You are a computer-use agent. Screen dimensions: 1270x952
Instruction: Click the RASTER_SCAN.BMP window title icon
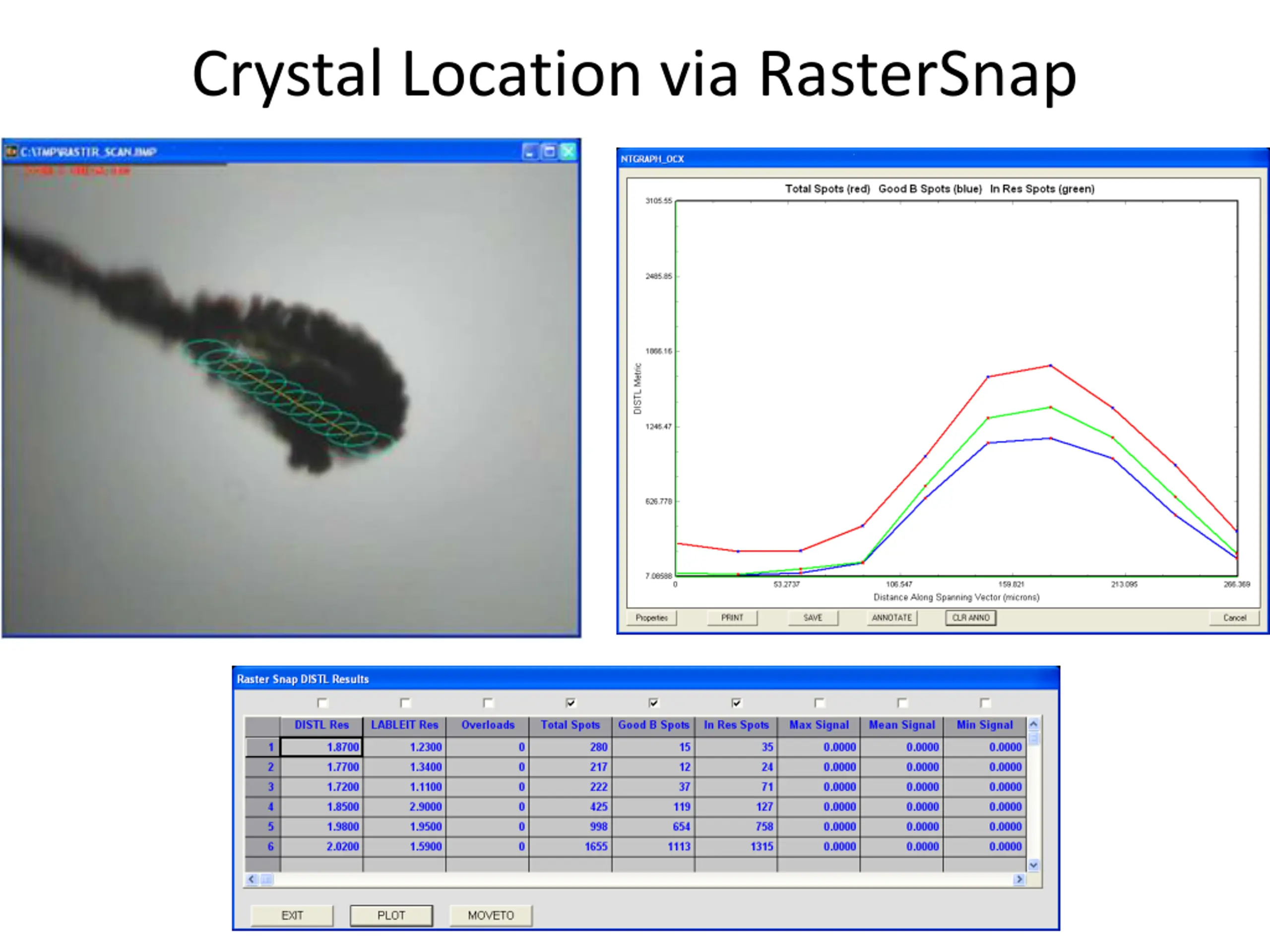click(11, 152)
